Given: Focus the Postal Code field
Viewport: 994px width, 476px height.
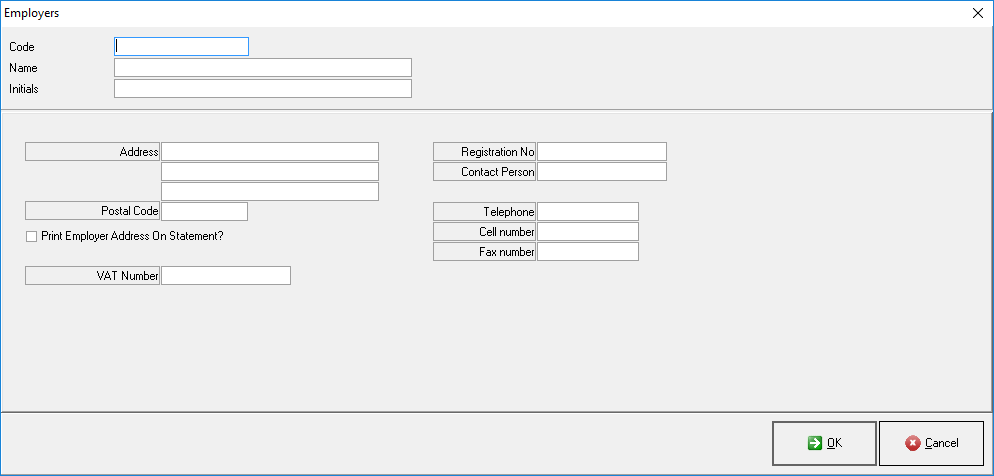Looking at the screenshot, I should coord(204,211).
